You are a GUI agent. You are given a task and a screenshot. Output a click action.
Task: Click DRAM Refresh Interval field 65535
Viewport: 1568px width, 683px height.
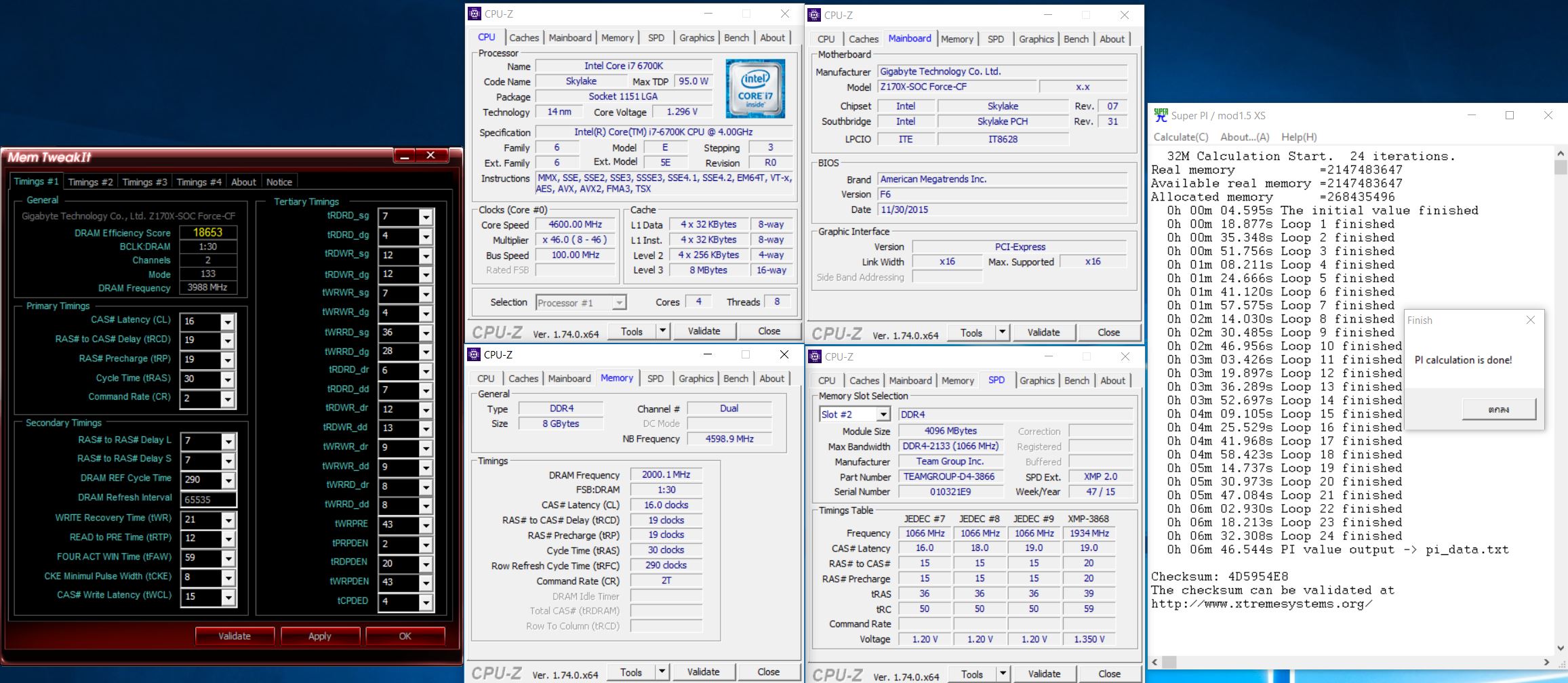208,499
